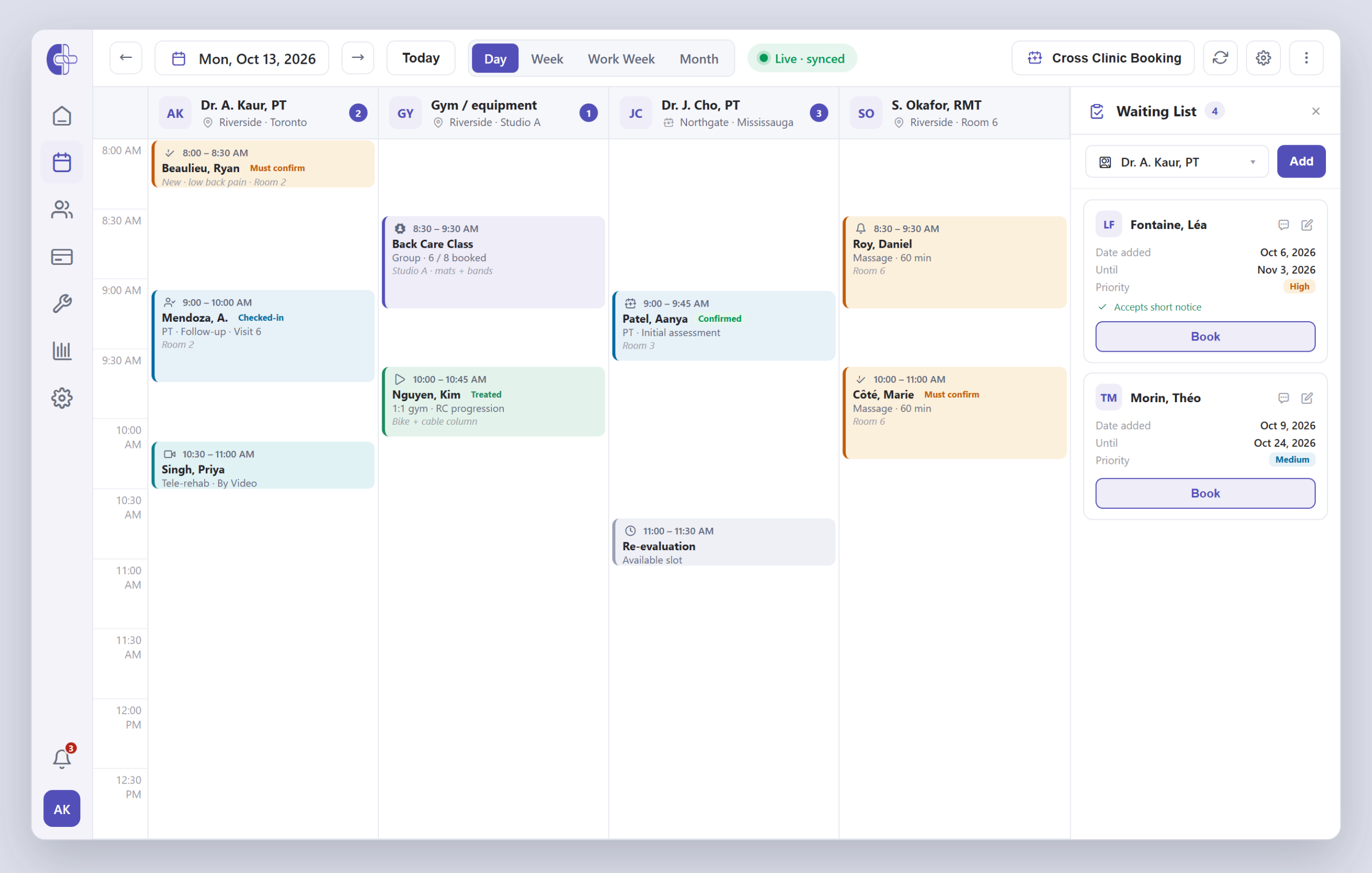Open the more options kebab menu
The width and height of the screenshot is (1372, 873).
pyautogui.click(x=1307, y=57)
